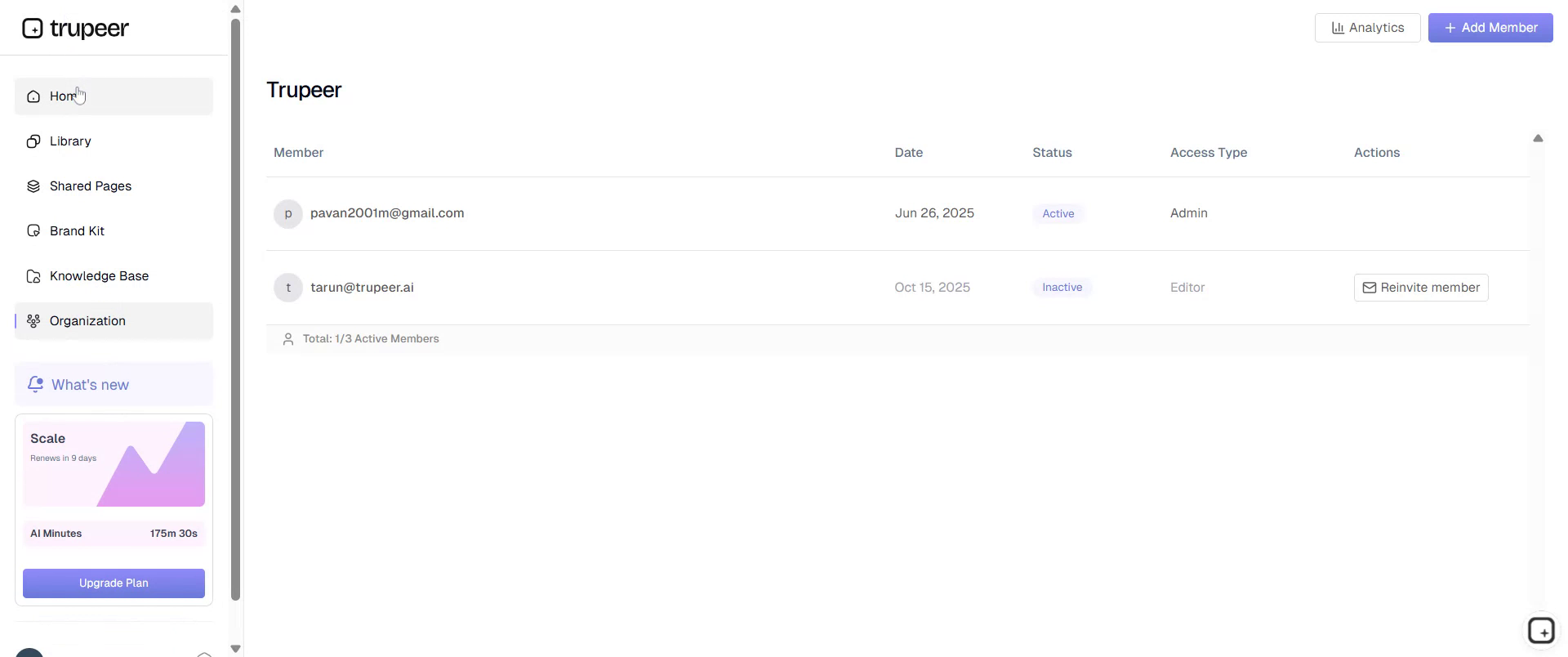
Task: Click the Scale plan card graphic
Action: pyautogui.click(x=114, y=464)
